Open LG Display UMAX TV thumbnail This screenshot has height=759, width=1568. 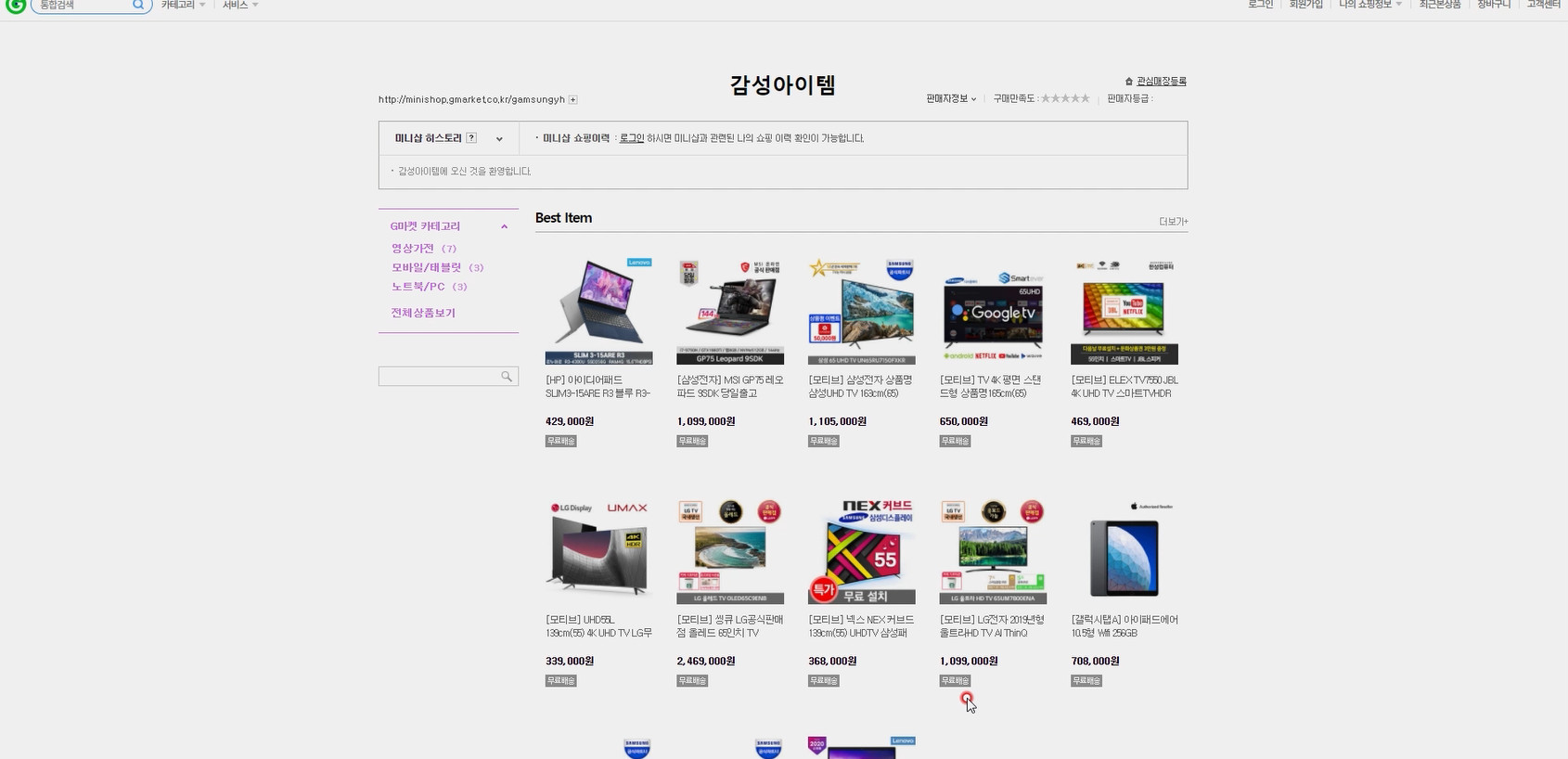(598, 550)
